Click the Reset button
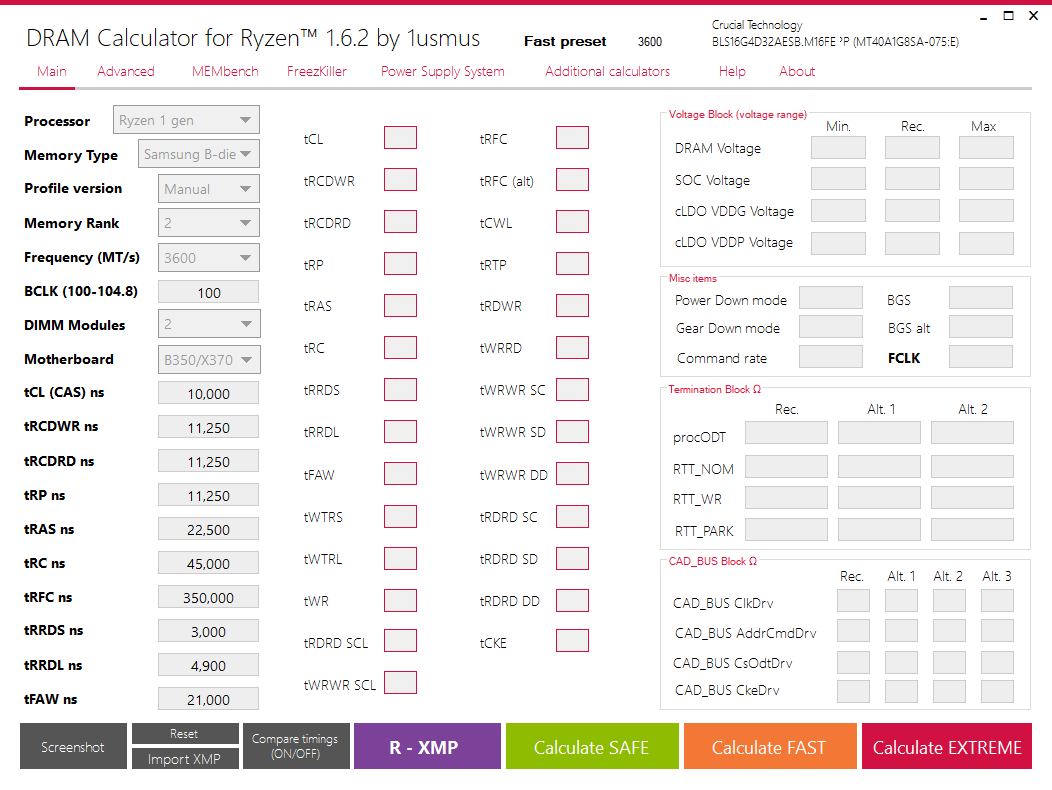The image size is (1052, 790). click(185, 734)
